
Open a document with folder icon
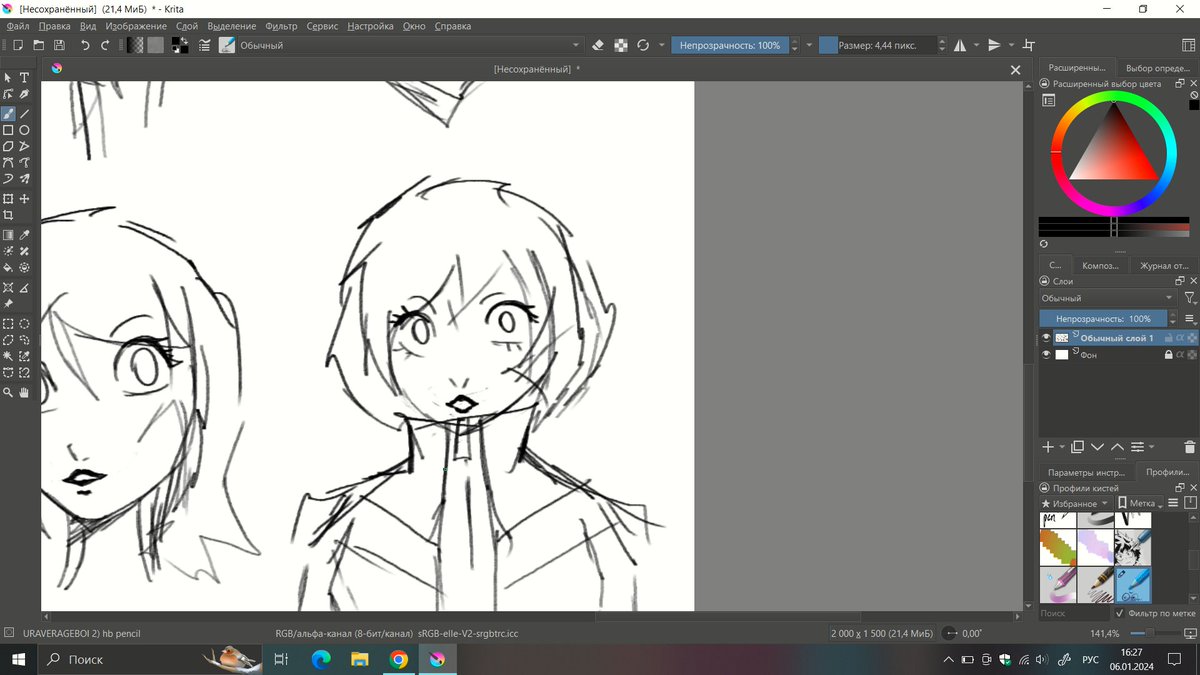38,45
